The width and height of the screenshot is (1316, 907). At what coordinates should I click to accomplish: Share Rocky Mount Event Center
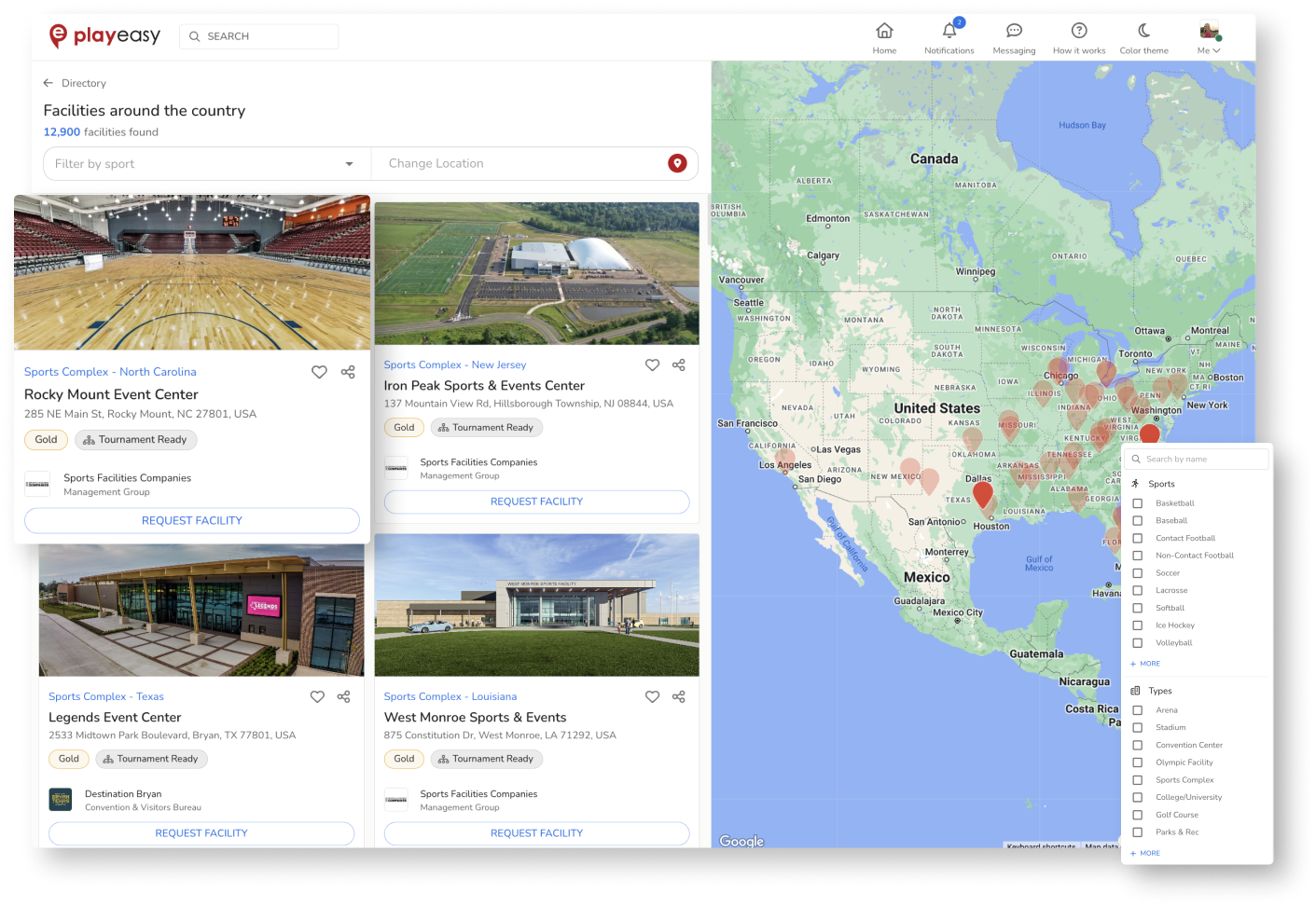pyautogui.click(x=348, y=372)
